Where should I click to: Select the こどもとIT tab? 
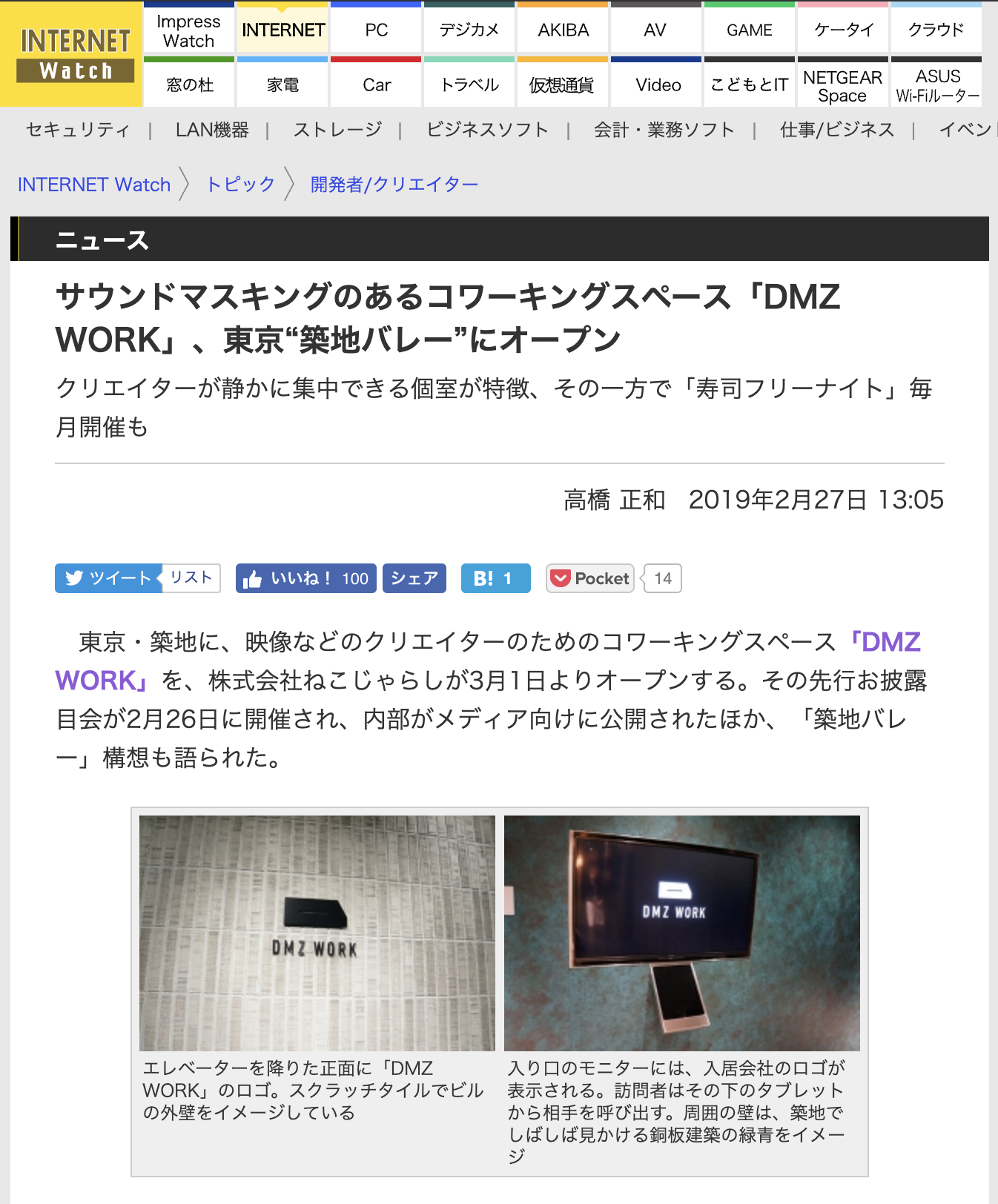(x=750, y=82)
